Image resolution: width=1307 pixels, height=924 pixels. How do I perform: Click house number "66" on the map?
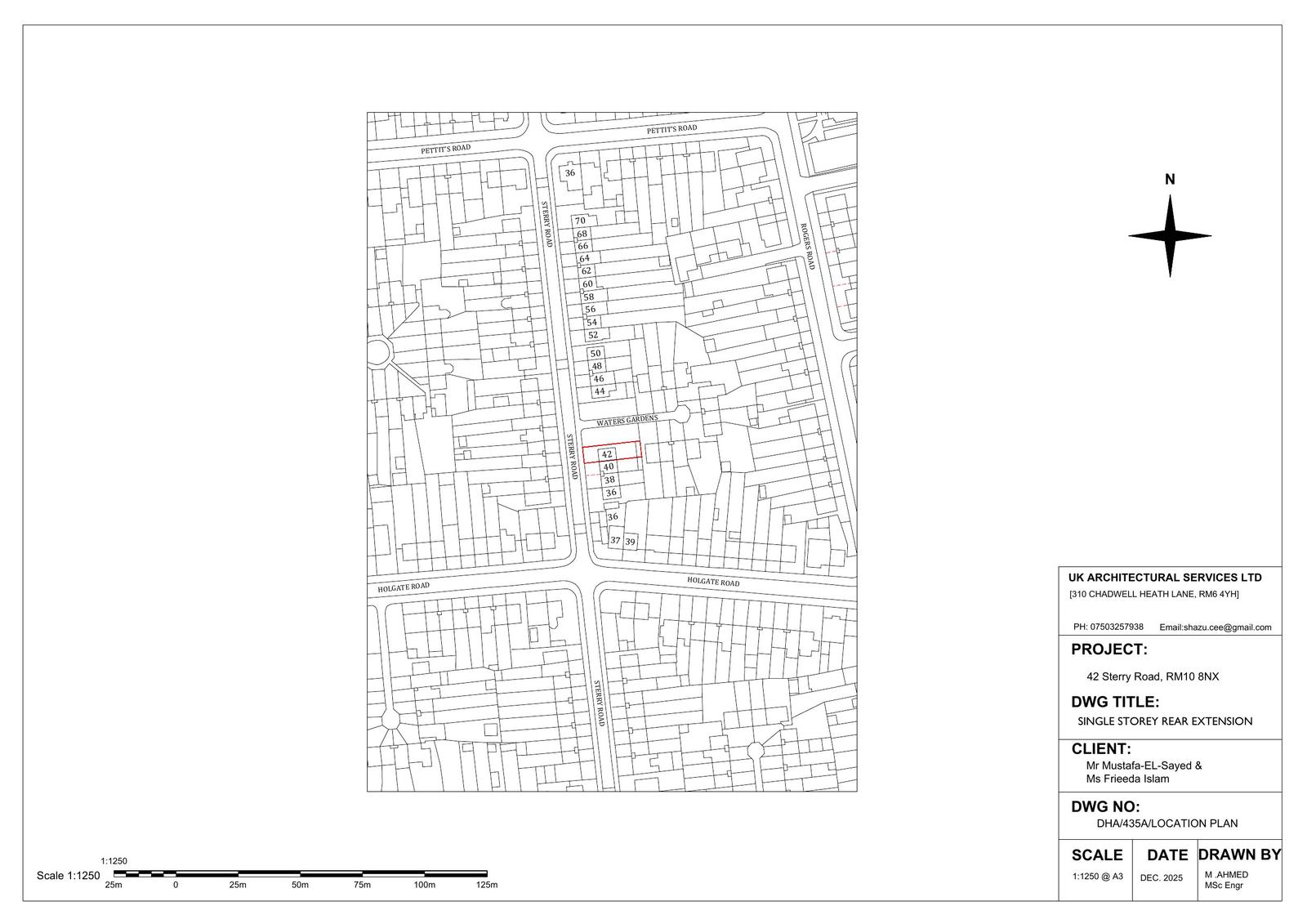(x=582, y=246)
